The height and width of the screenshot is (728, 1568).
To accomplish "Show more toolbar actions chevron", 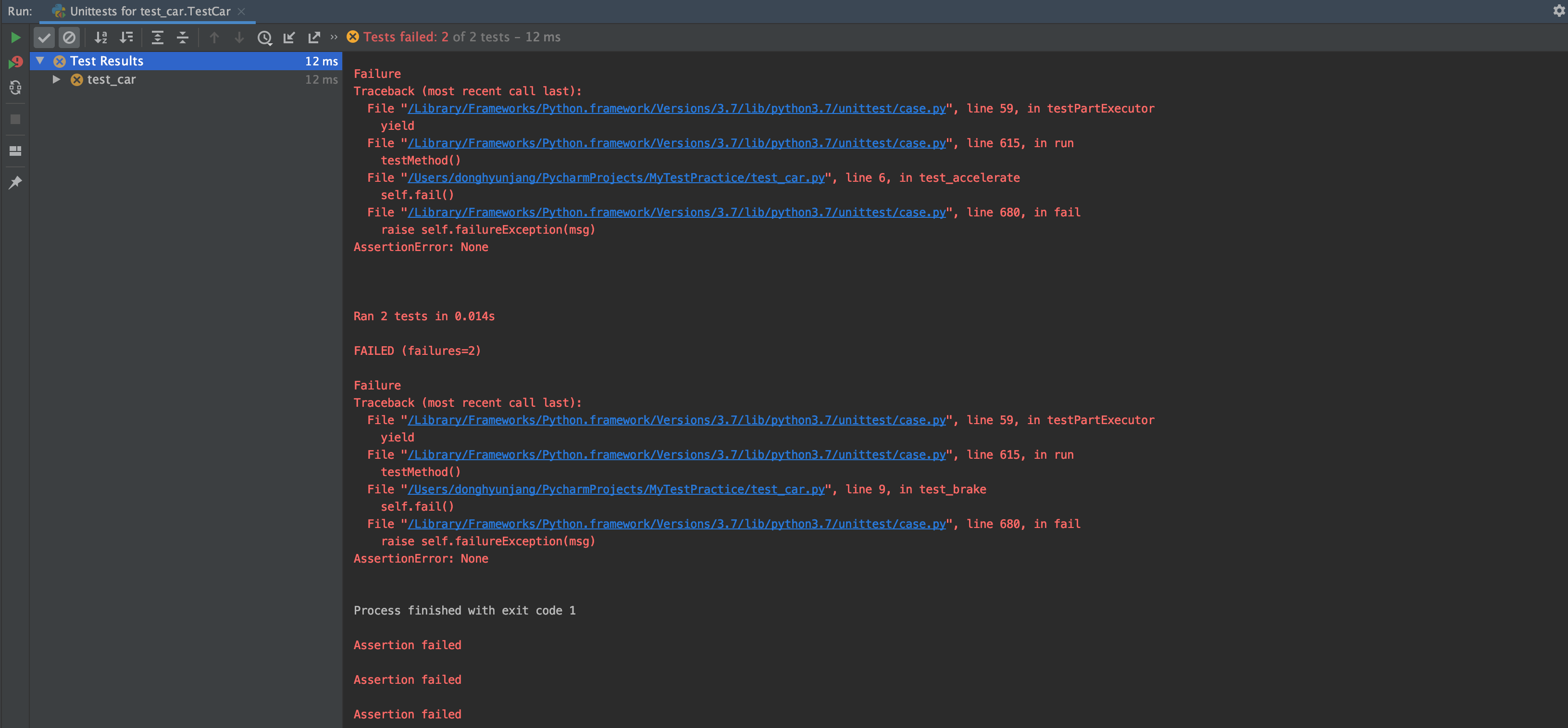I will coord(334,38).
